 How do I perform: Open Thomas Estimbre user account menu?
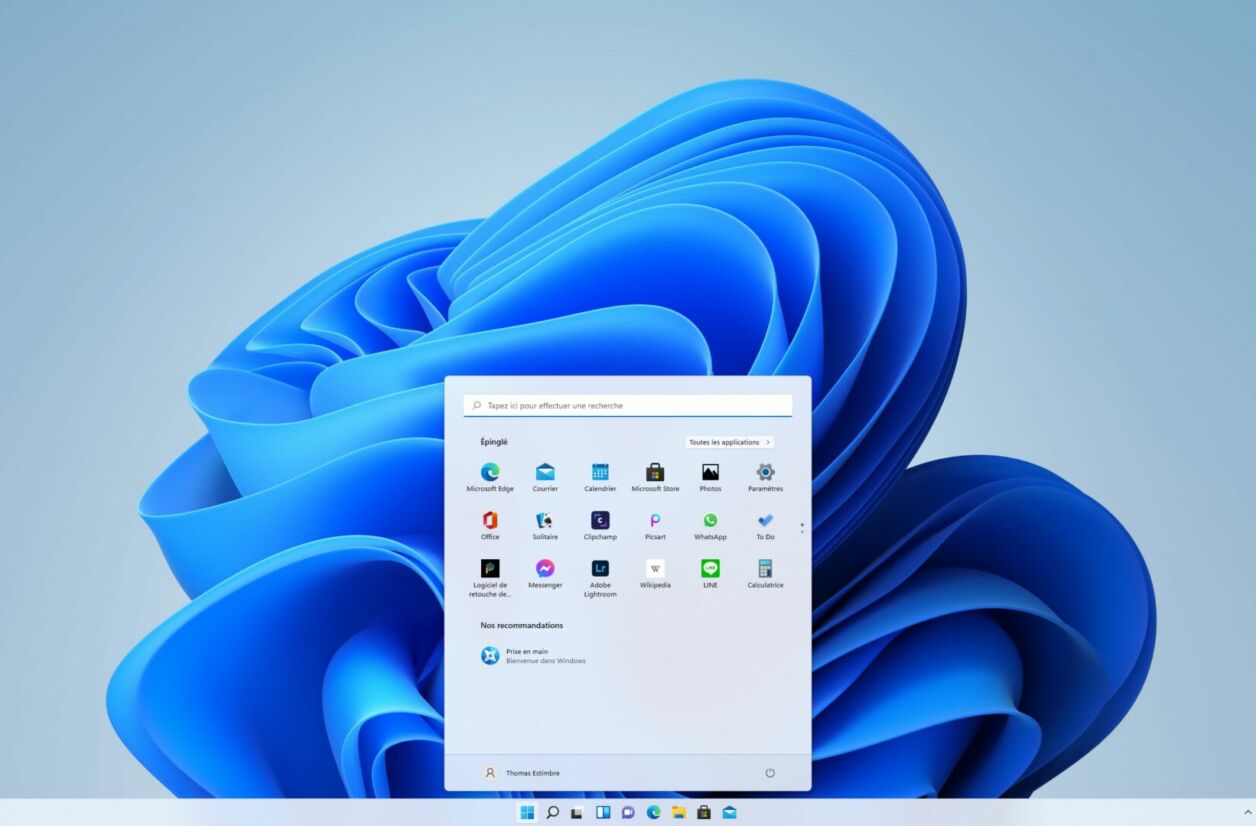point(521,773)
